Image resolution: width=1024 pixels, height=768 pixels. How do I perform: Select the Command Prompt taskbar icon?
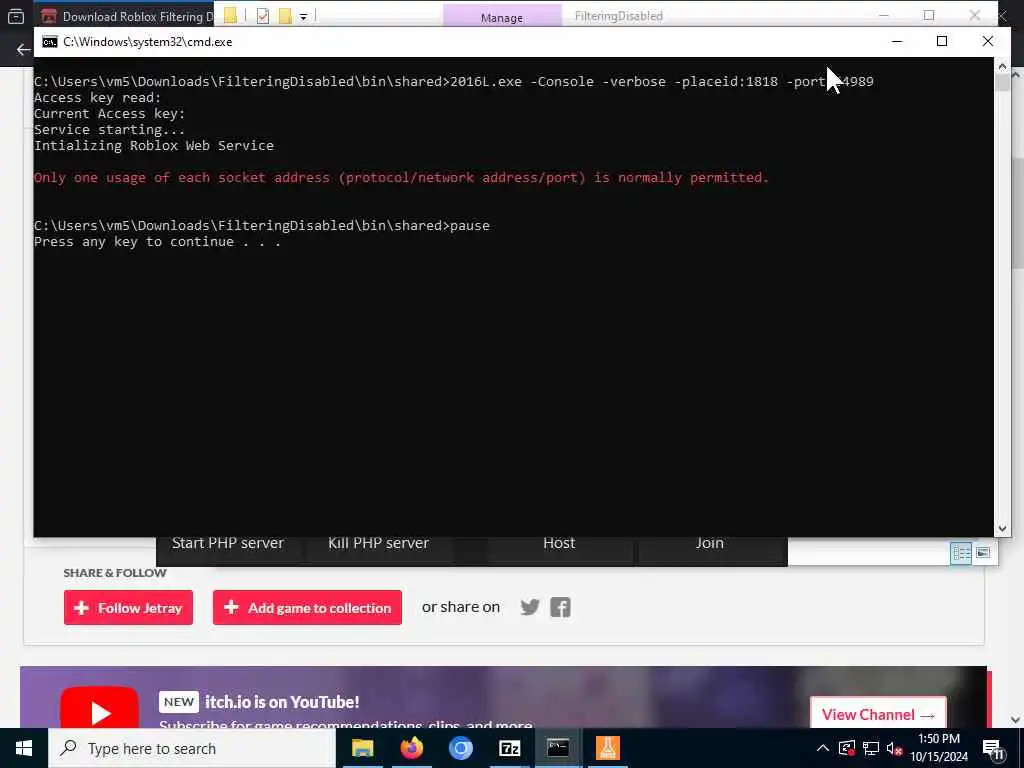558,748
